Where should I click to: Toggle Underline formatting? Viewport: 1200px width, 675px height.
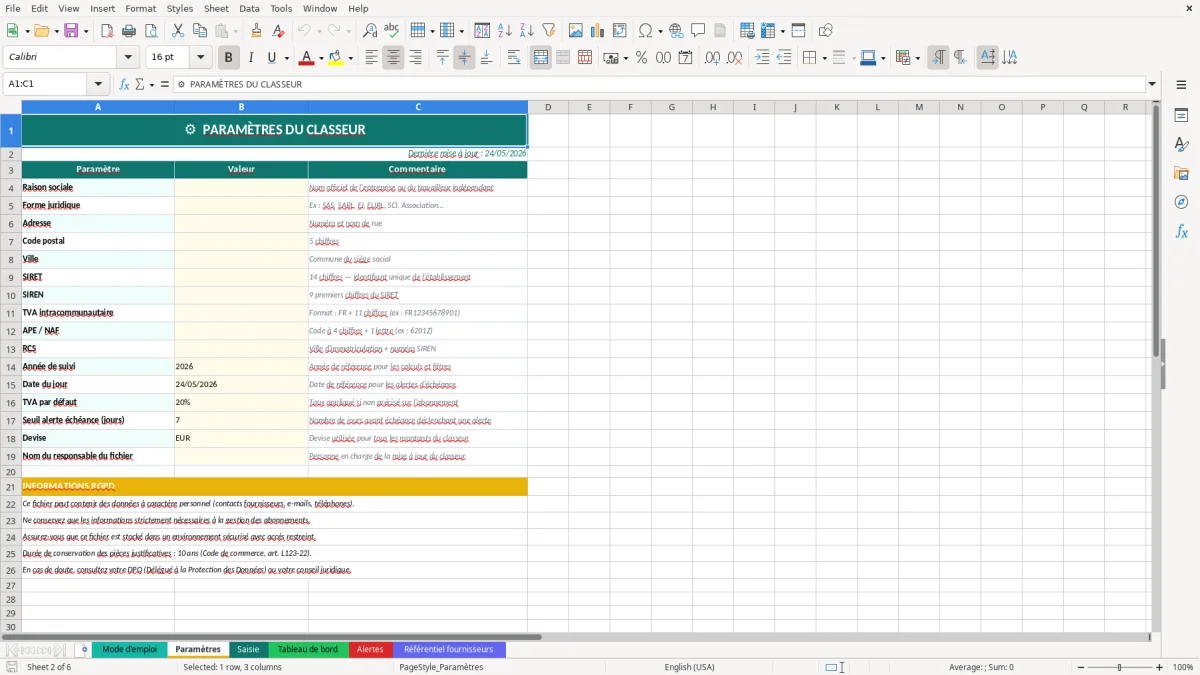coord(271,58)
